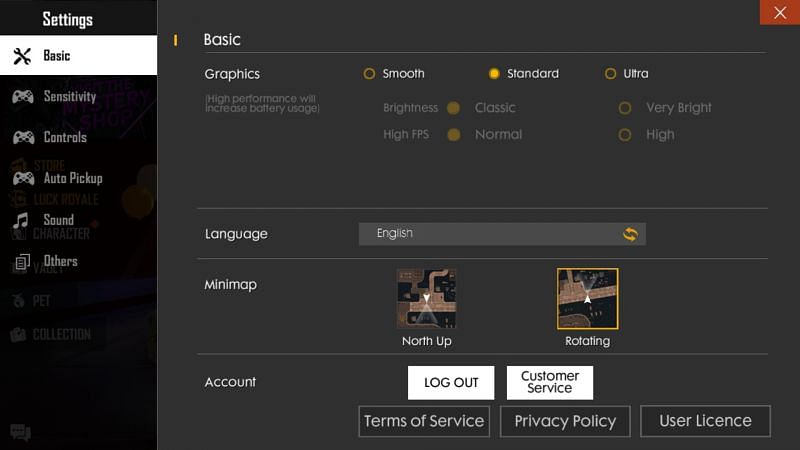Close the Settings window

click(x=779, y=12)
